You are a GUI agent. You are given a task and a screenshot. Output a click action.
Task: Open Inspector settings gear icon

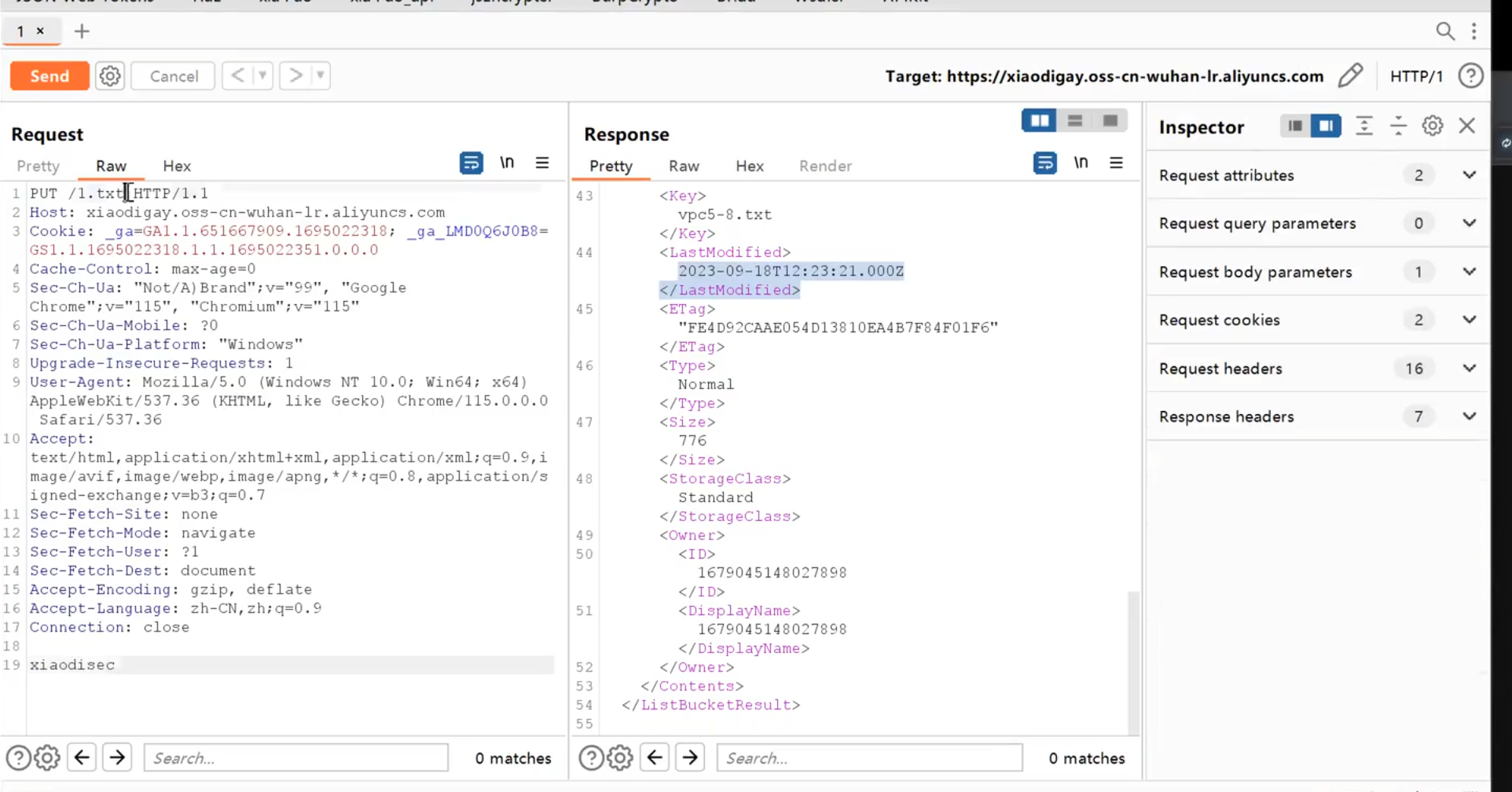point(1432,126)
